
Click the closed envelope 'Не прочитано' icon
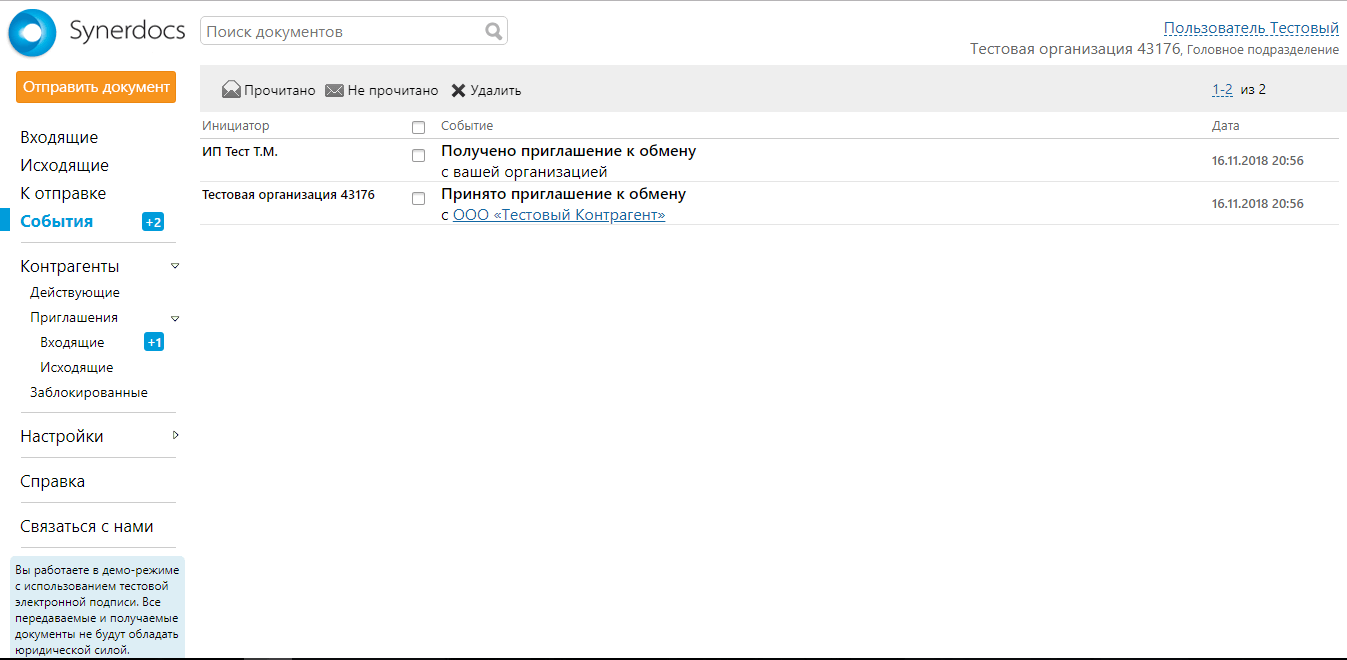(334, 90)
